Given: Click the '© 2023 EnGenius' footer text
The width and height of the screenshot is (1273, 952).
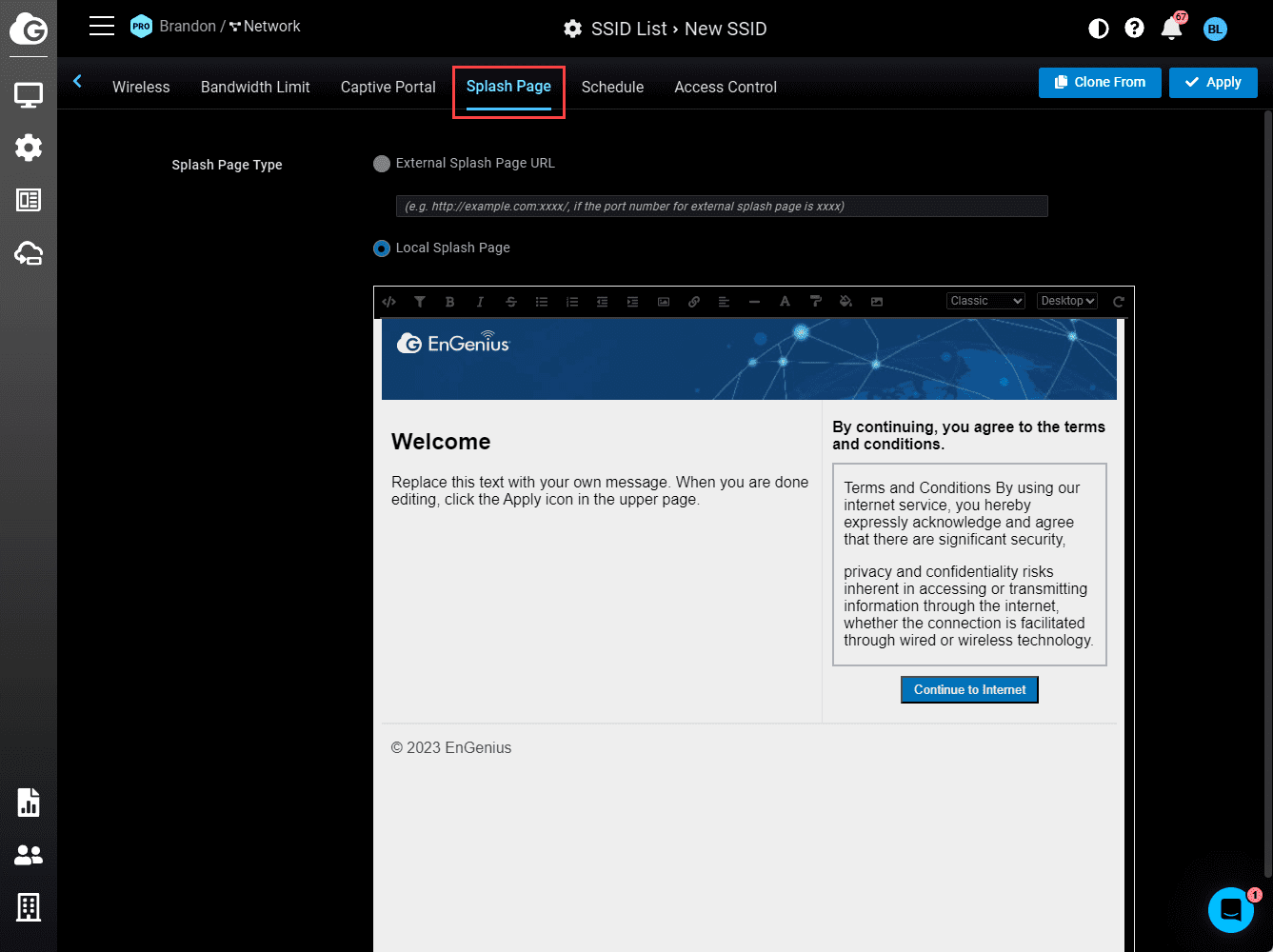Looking at the screenshot, I should tap(451, 748).
